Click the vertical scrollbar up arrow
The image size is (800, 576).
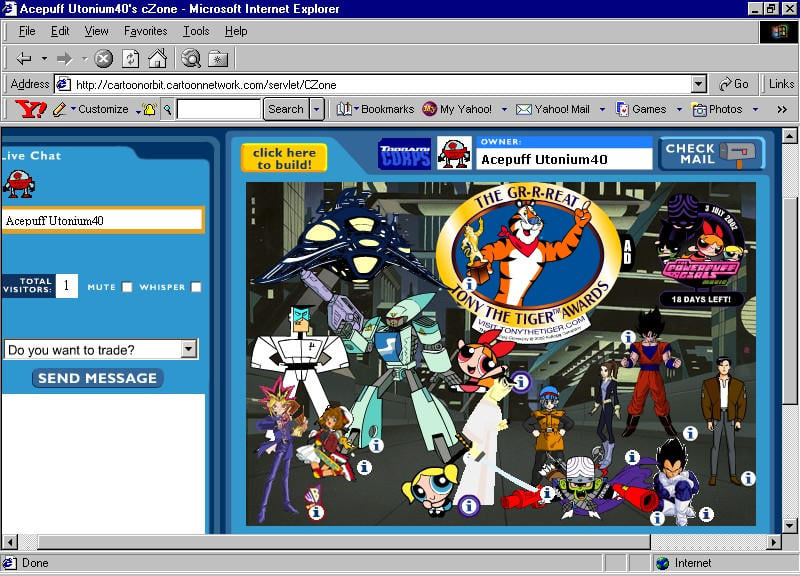[790, 136]
